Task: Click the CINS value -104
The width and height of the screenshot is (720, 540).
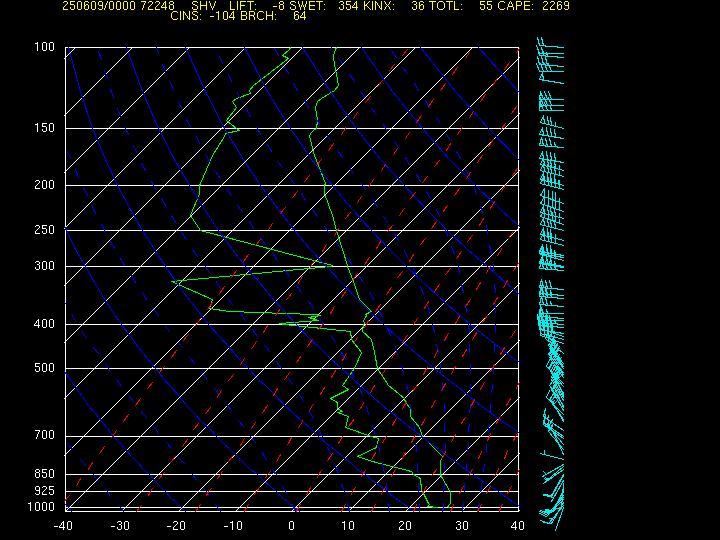Action: 223,16
